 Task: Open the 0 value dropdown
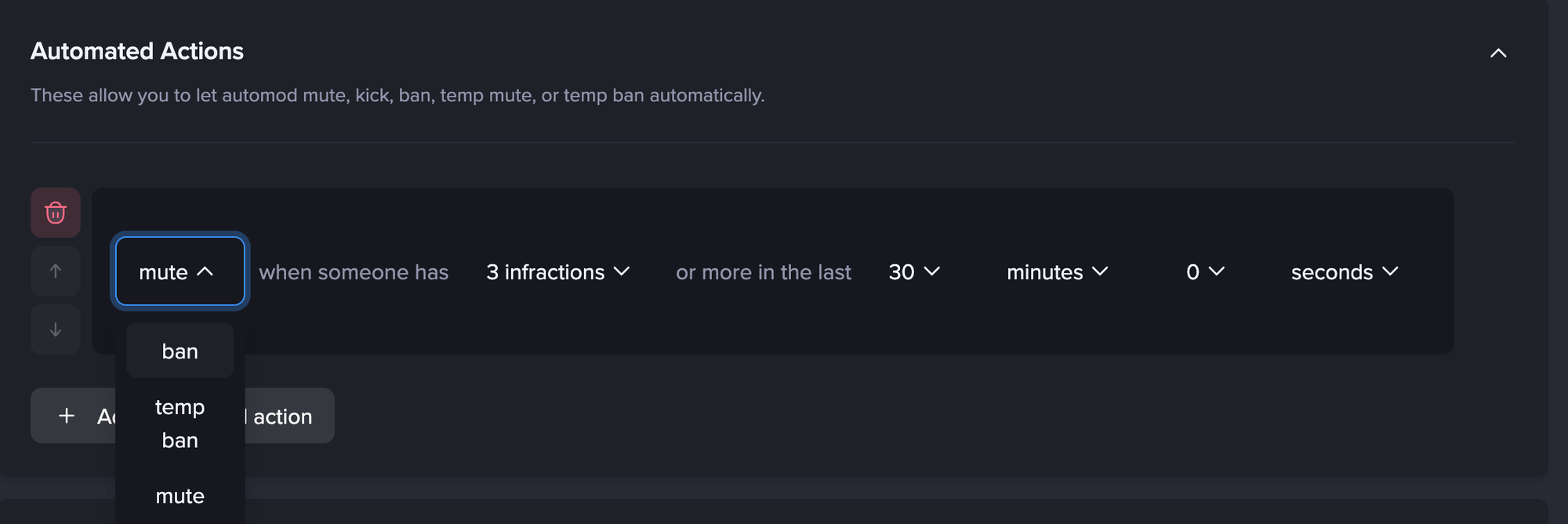1204,272
